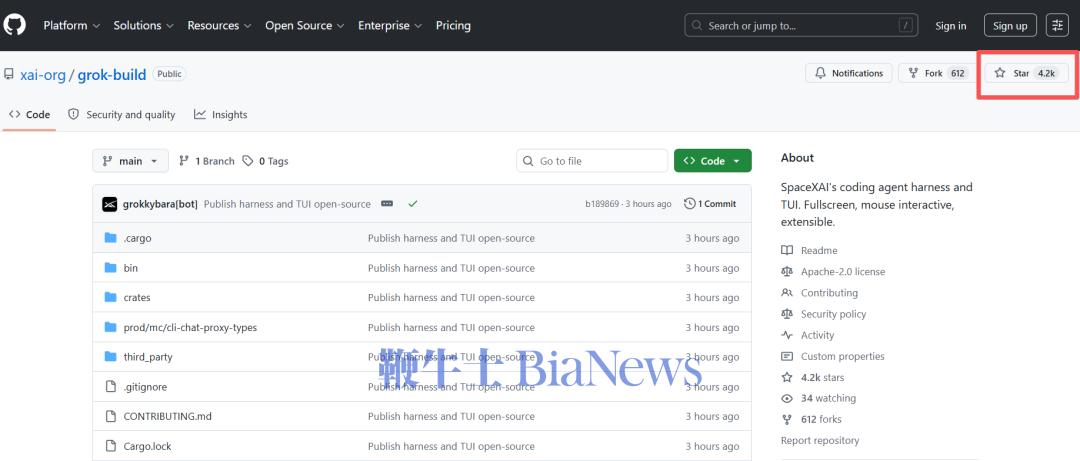Click the Notifications button
Screen dimensions: 1080x461
point(849,73)
